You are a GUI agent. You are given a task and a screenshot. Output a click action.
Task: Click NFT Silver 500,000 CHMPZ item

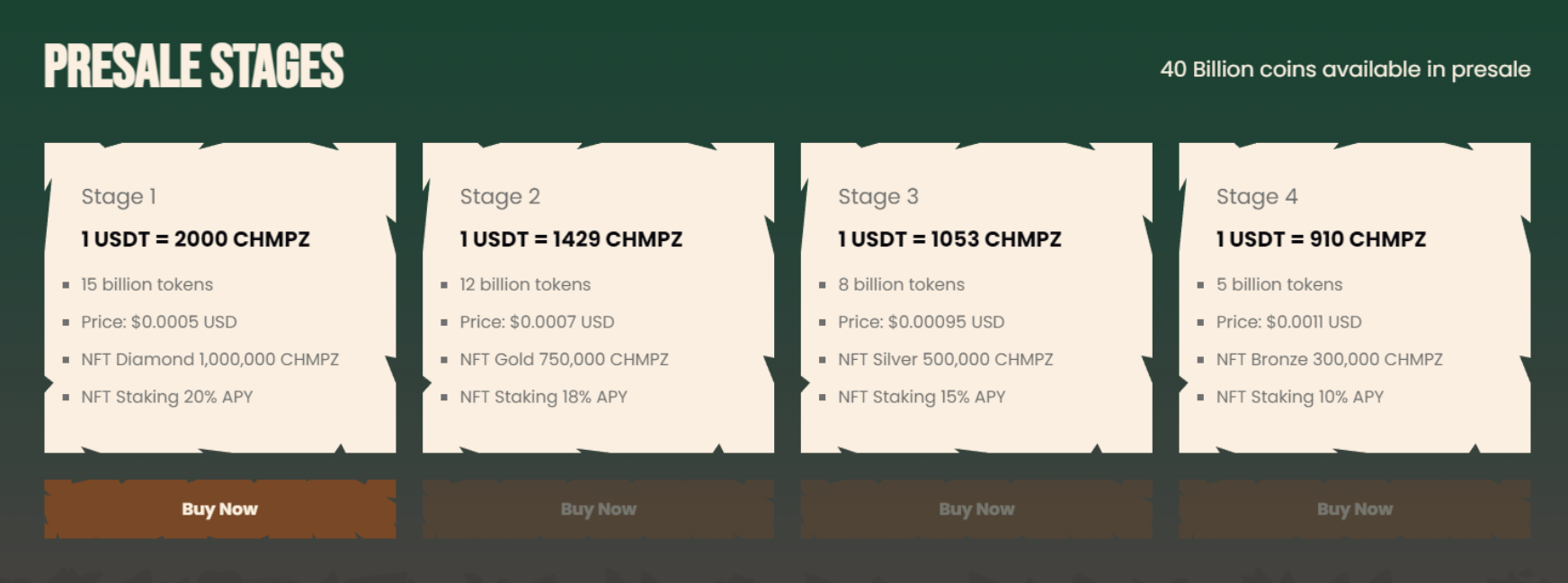tap(945, 359)
